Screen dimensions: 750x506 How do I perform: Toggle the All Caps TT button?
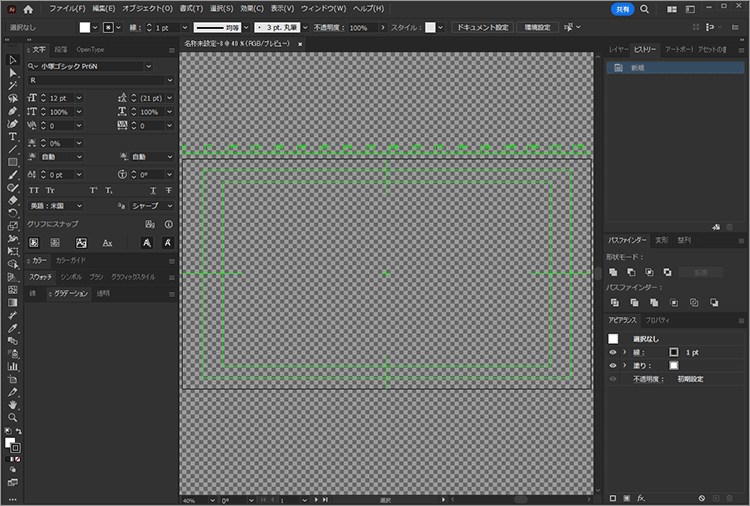tap(34, 190)
